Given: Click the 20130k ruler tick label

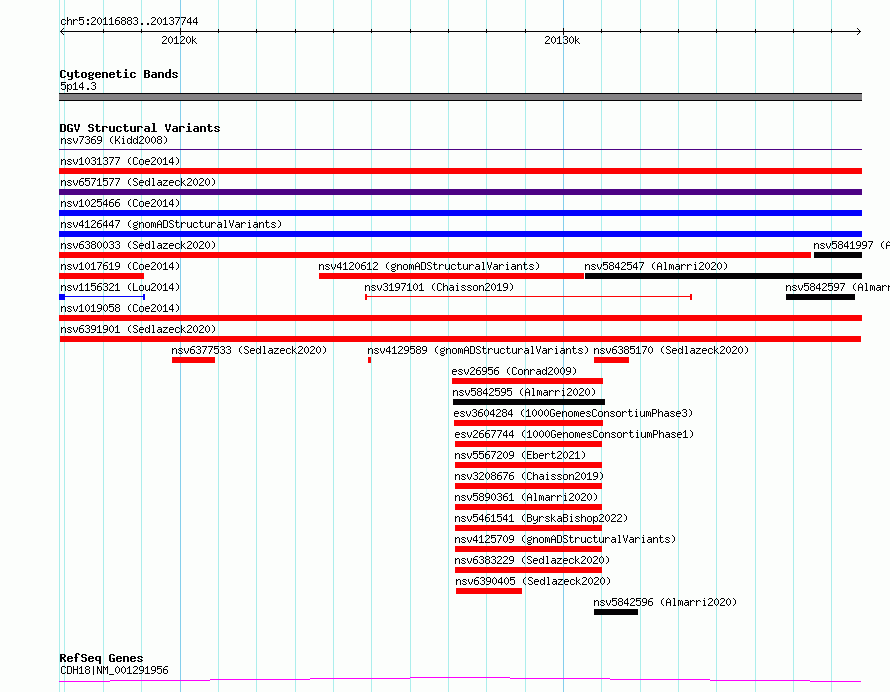Looking at the screenshot, I should click(562, 40).
